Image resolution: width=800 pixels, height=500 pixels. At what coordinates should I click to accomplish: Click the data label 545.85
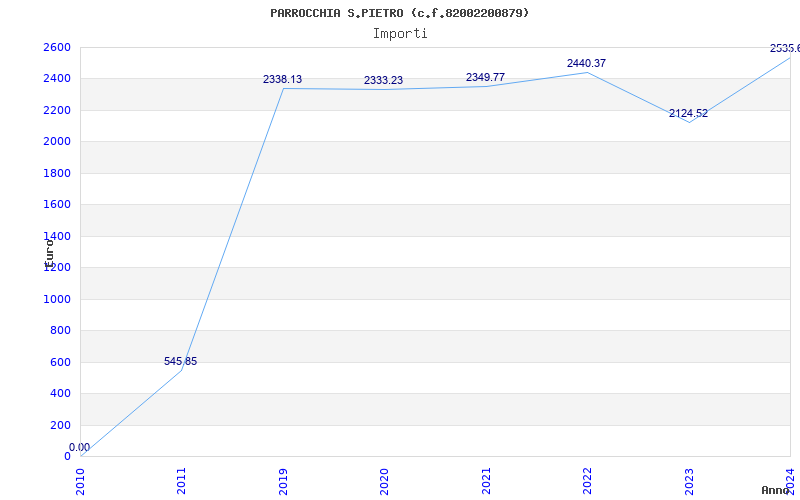pyautogui.click(x=180, y=361)
